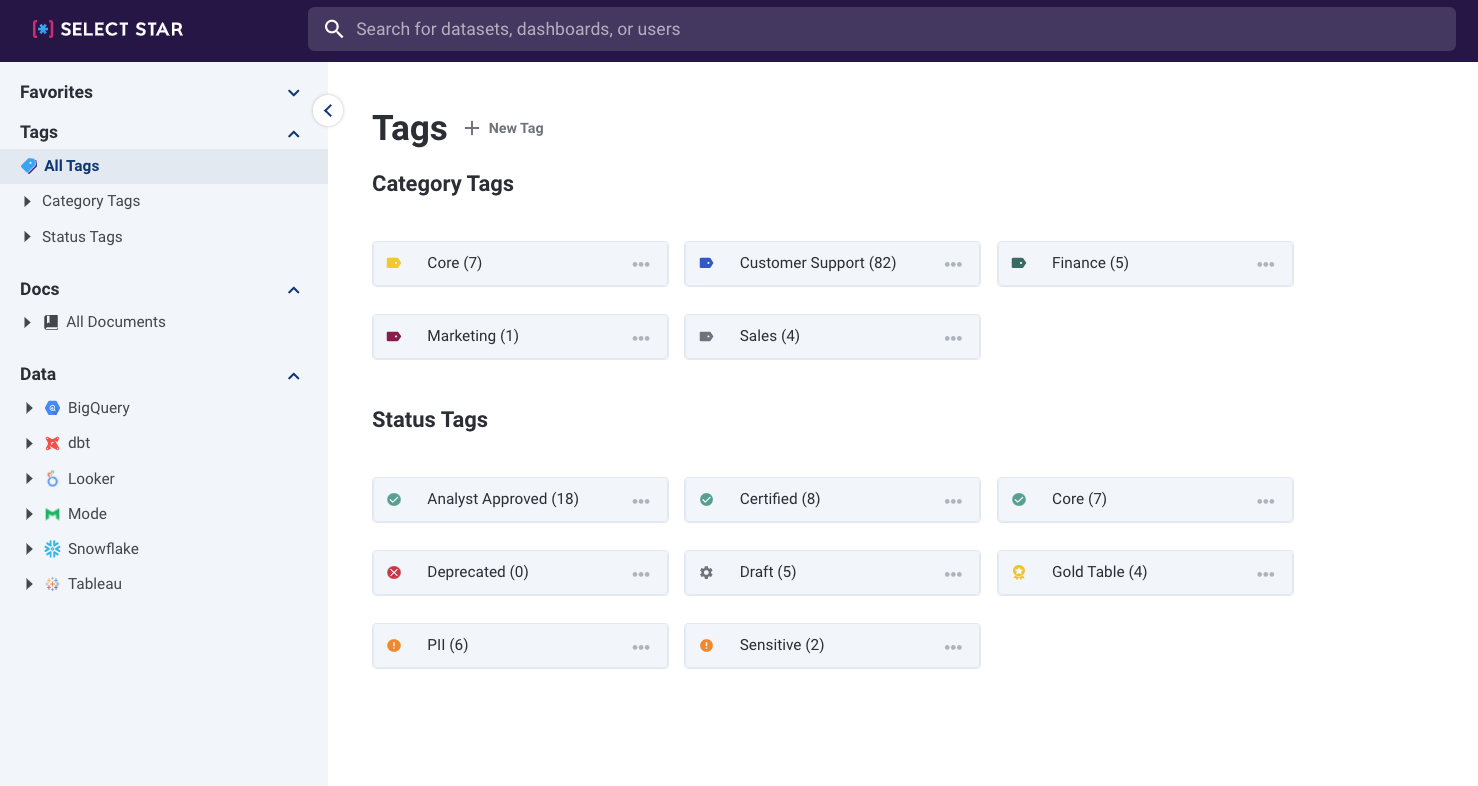Viewport: 1478px width, 786px height.
Task: Open more options for Deprecated tag
Action: tap(641, 573)
